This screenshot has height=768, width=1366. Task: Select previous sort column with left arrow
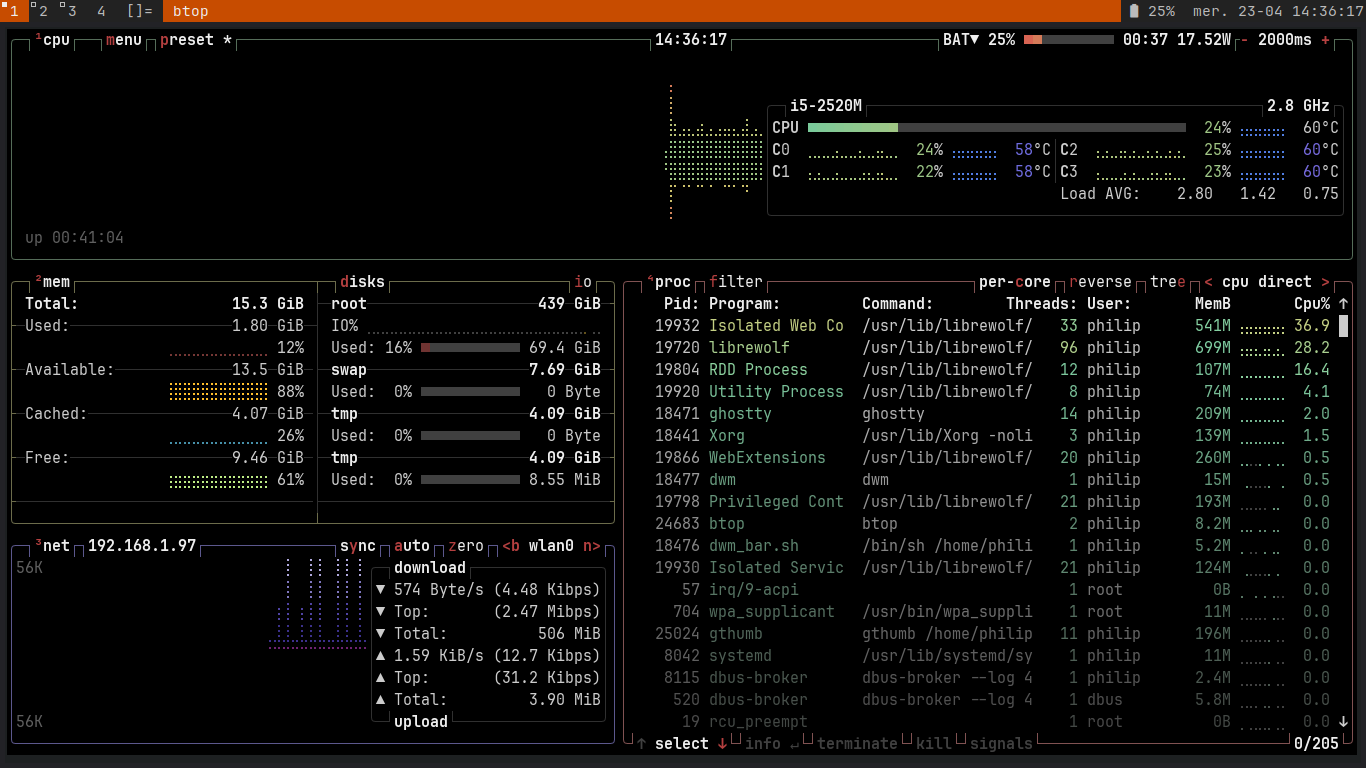tap(1208, 282)
